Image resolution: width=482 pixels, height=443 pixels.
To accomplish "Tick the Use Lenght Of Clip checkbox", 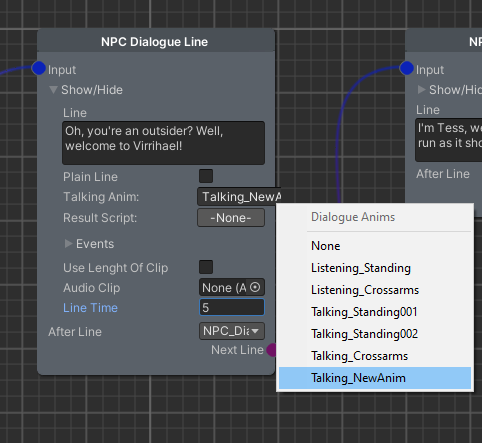I will click(206, 267).
